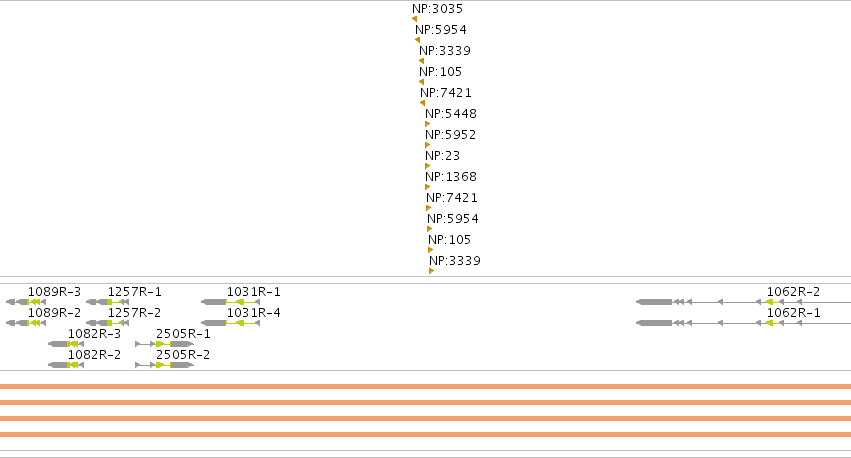Image resolution: width=851 pixels, height=458 pixels.
Task: Select the NP:3035 feature label
Action: point(437,9)
